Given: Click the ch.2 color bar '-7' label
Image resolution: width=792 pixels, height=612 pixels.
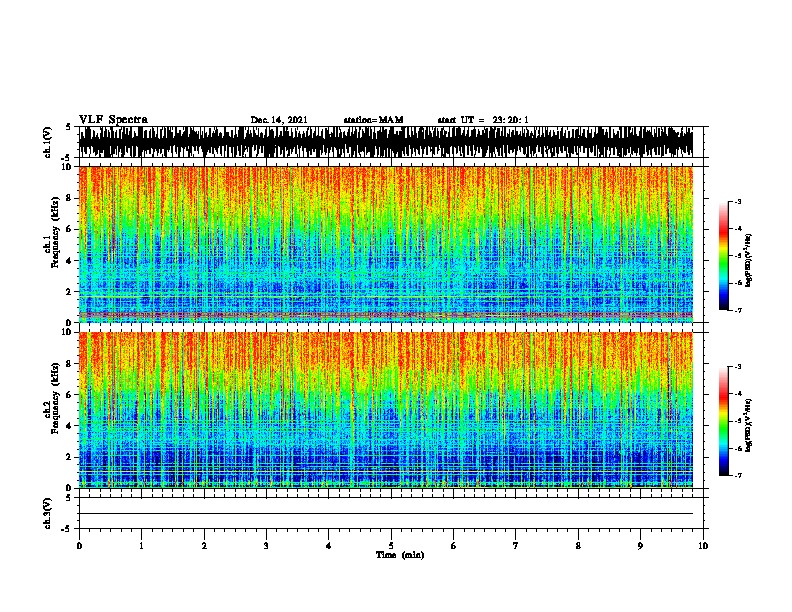Looking at the screenshot, I should (738, 476).
